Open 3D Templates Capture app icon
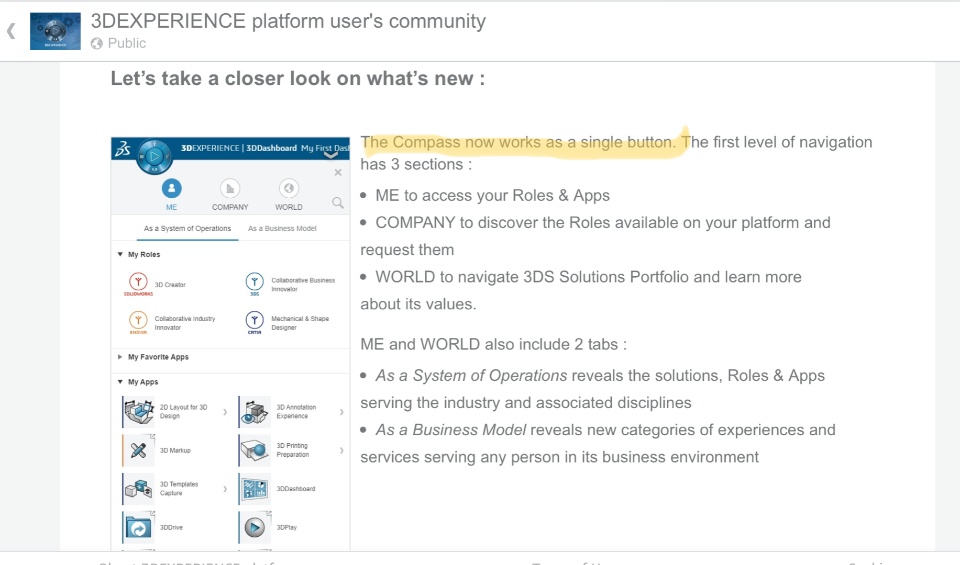Screen dimensions: 960x565 pos(139,488)
